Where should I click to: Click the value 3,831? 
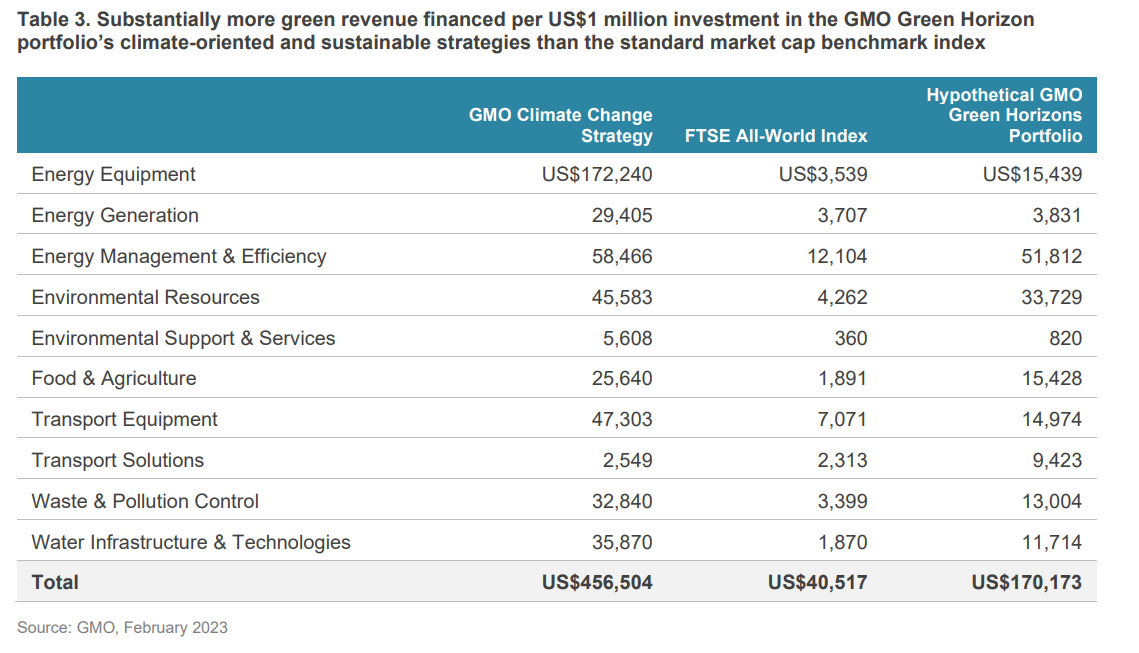[1057, 216]
